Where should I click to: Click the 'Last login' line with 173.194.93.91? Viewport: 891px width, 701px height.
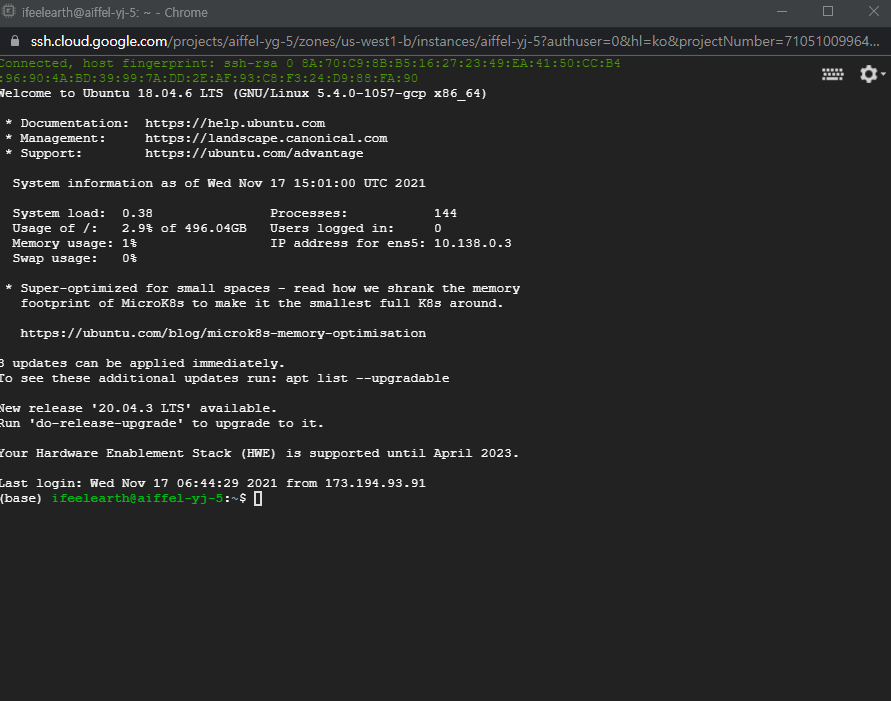tap(213, 483)
